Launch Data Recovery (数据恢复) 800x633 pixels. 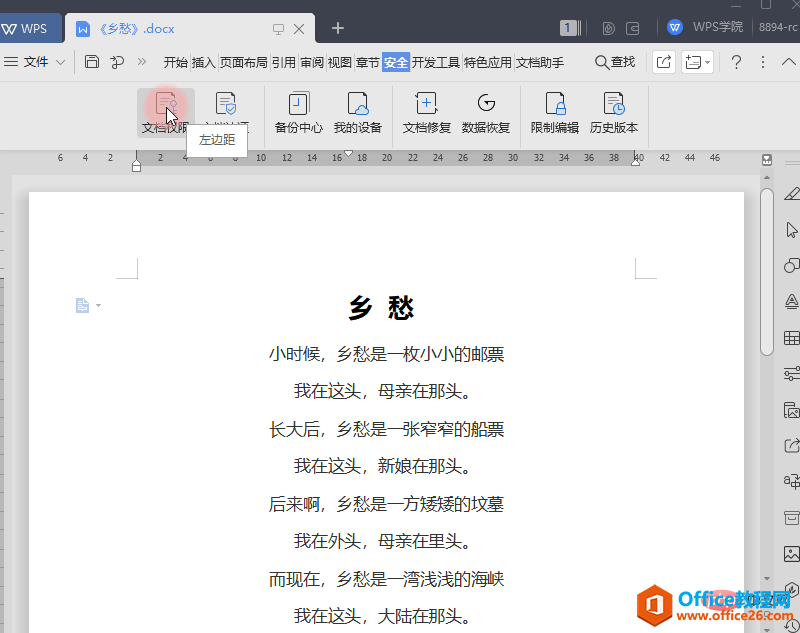[486, 113]
